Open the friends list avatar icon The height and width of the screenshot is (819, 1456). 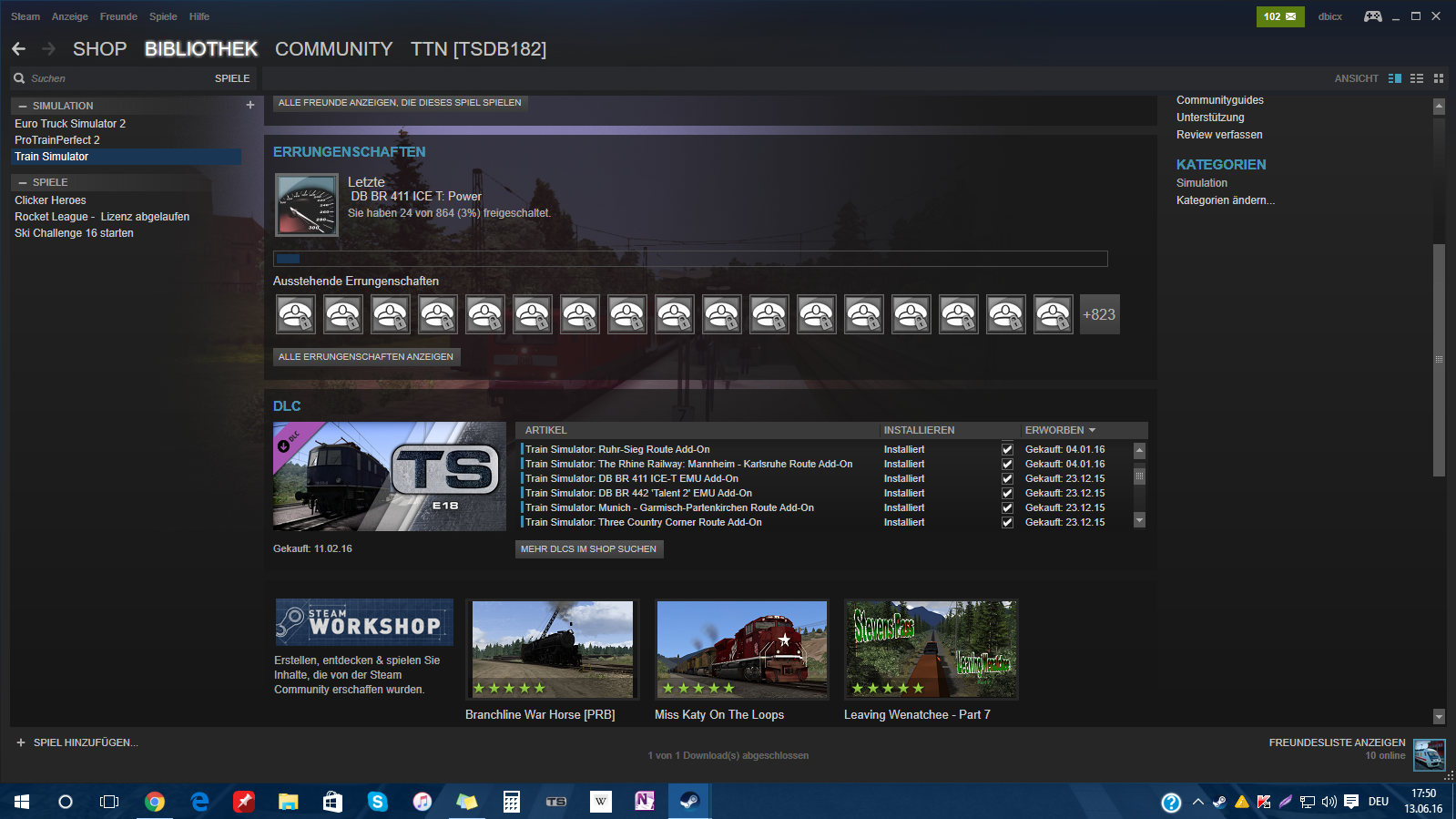point(1429,754)
